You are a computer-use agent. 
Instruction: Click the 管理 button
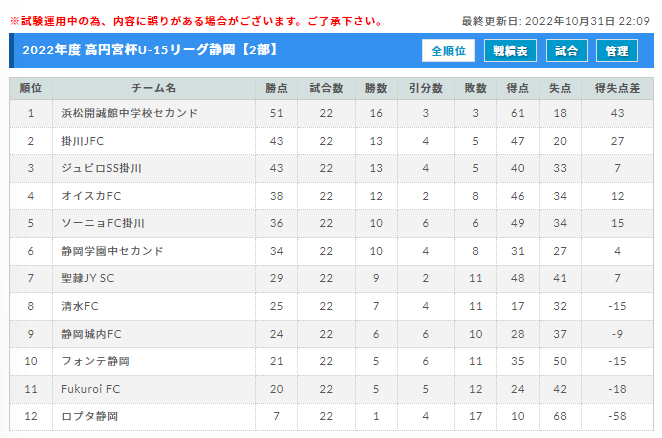click(x=617, y=50)
